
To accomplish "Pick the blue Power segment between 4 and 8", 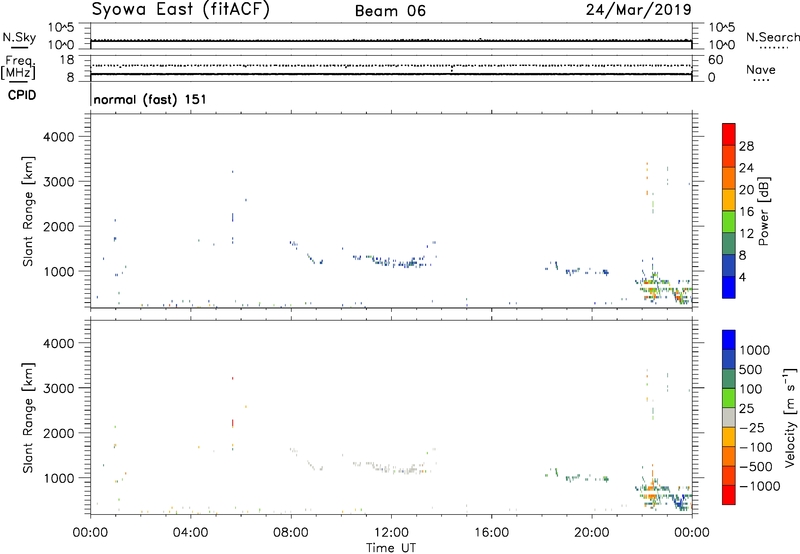I will coord(729,265).
